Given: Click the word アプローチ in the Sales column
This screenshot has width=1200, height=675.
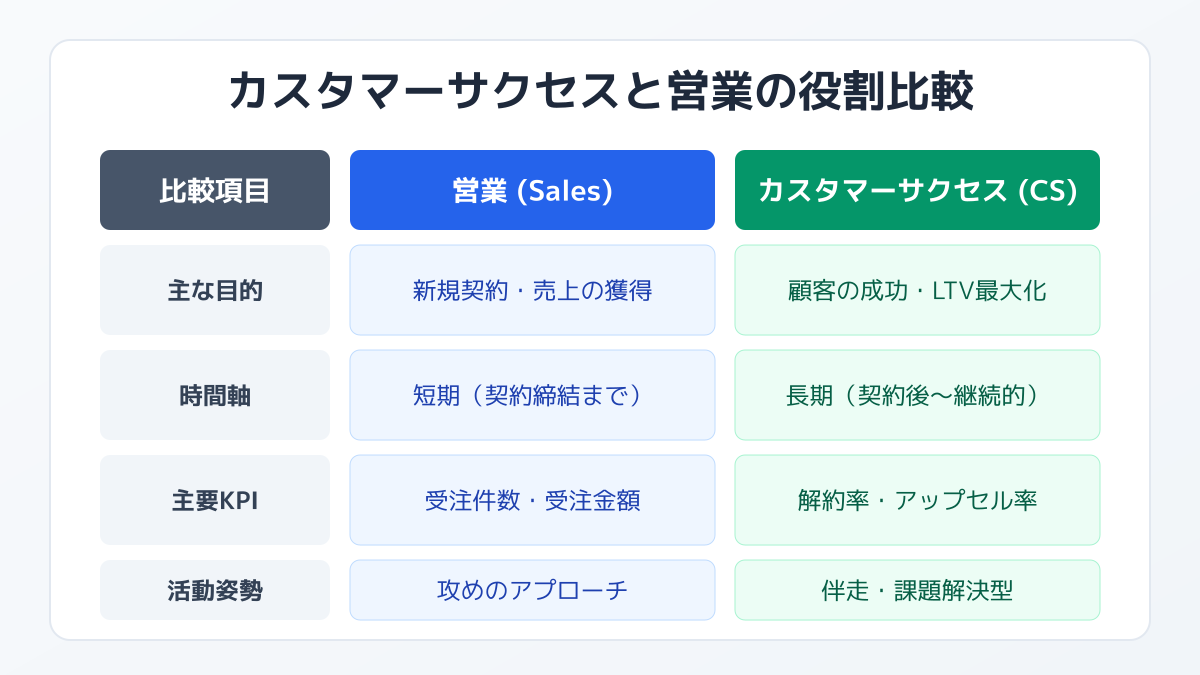Looking at the screenshot, I should point(569,590).
